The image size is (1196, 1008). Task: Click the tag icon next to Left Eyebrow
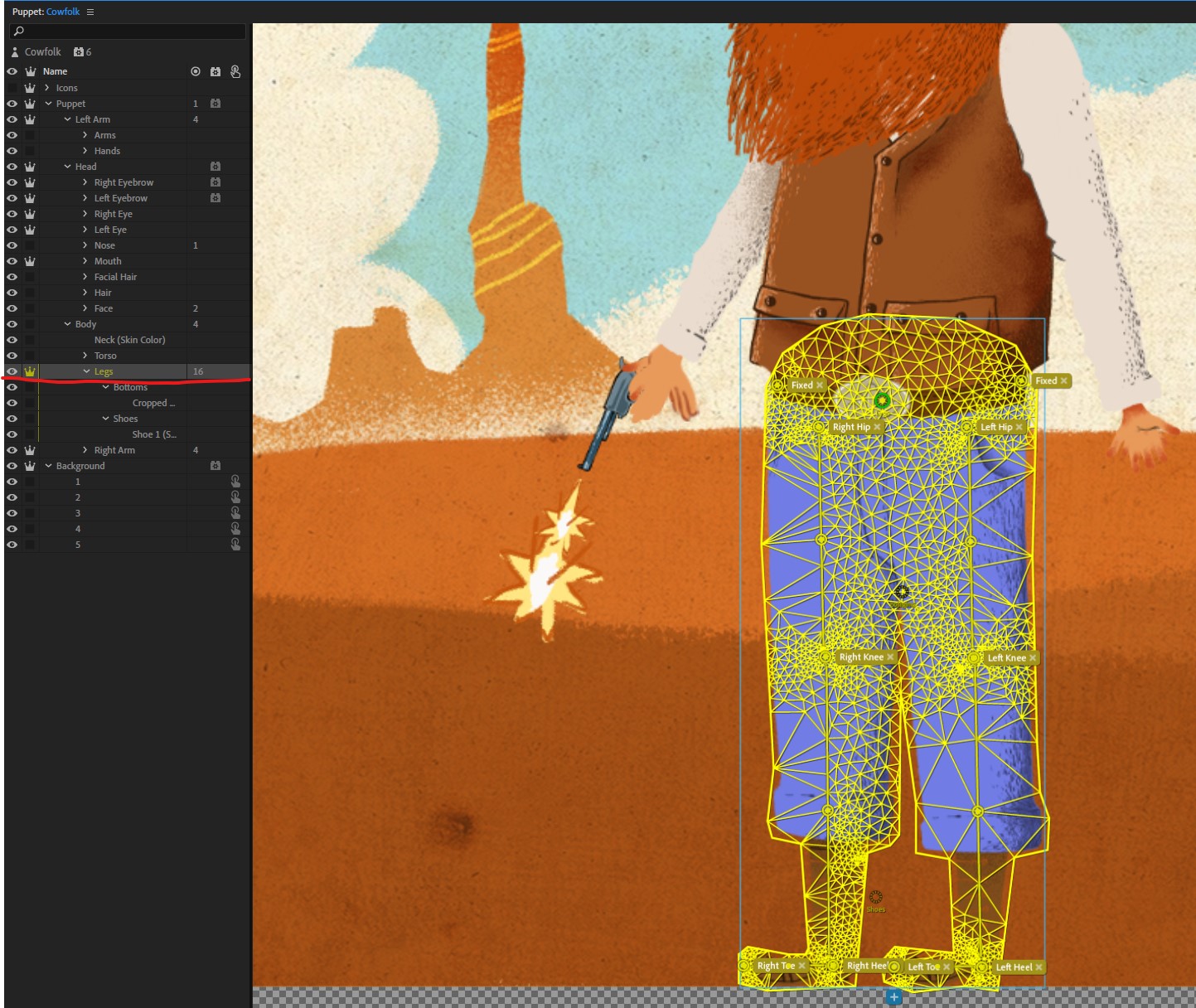click(215, 197)
